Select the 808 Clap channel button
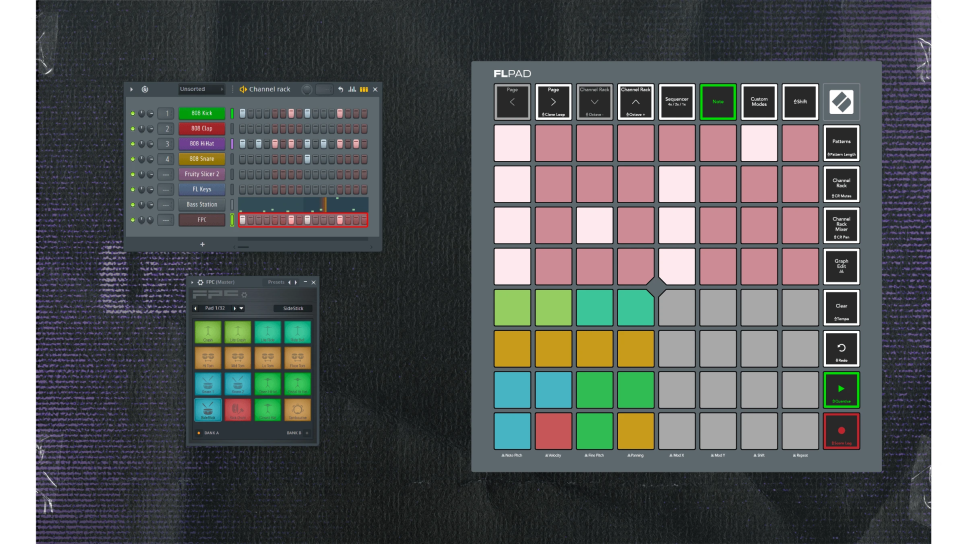Screen dimensions: 966x544 coord(202,129)
